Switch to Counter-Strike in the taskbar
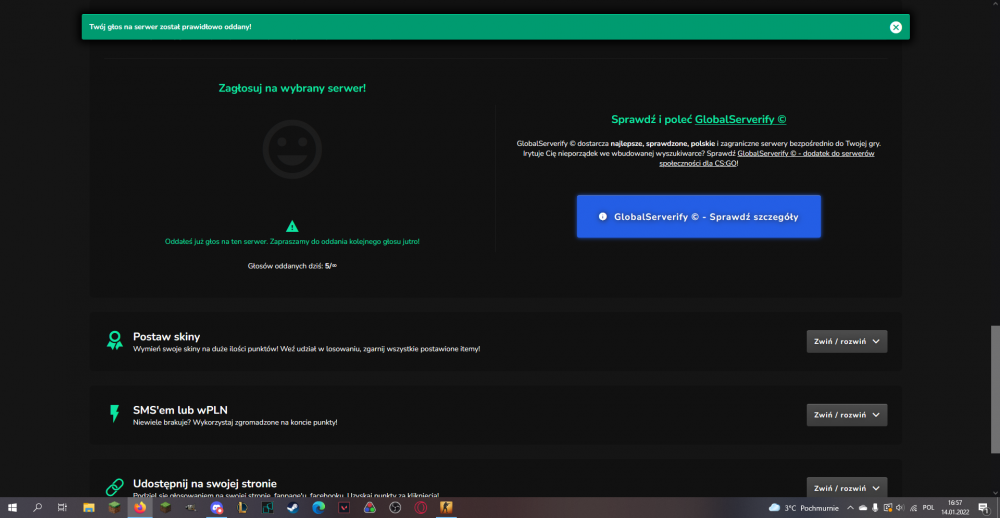Viewport: 1000px width, 518px height. click(x=446, y=508)
